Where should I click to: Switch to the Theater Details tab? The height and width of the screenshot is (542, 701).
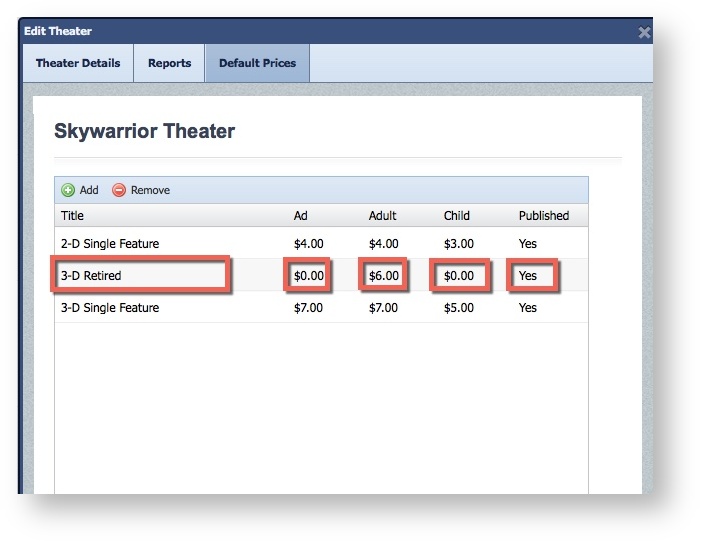78,63
